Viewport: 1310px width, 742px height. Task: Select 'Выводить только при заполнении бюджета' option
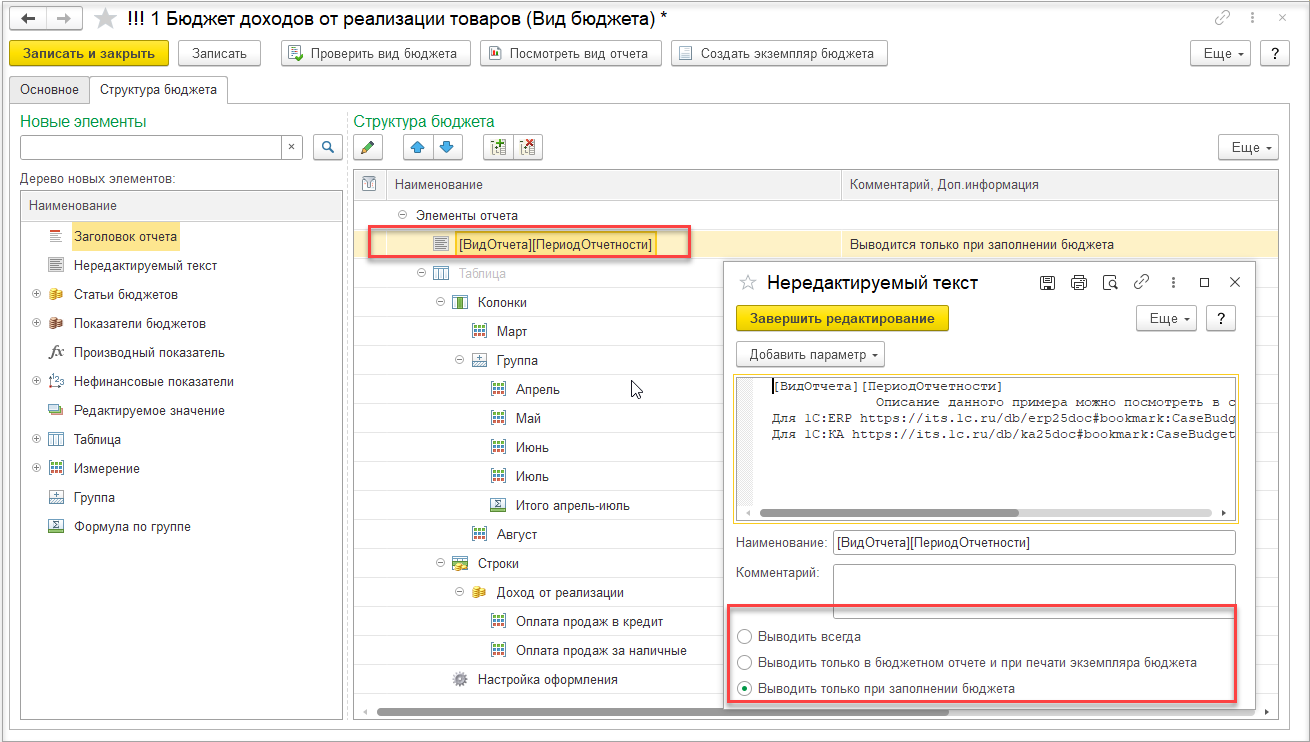pos(744,689)
